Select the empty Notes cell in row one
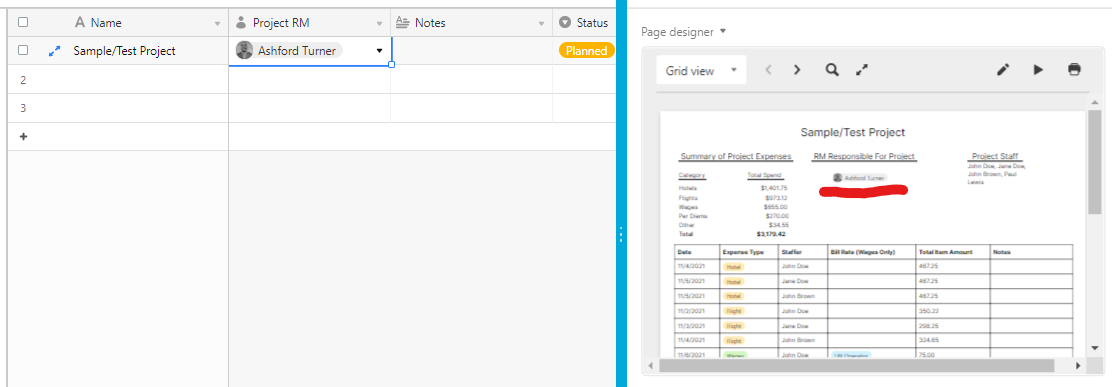This screenshot has height=387, width=1112. [x=472, y=51]
